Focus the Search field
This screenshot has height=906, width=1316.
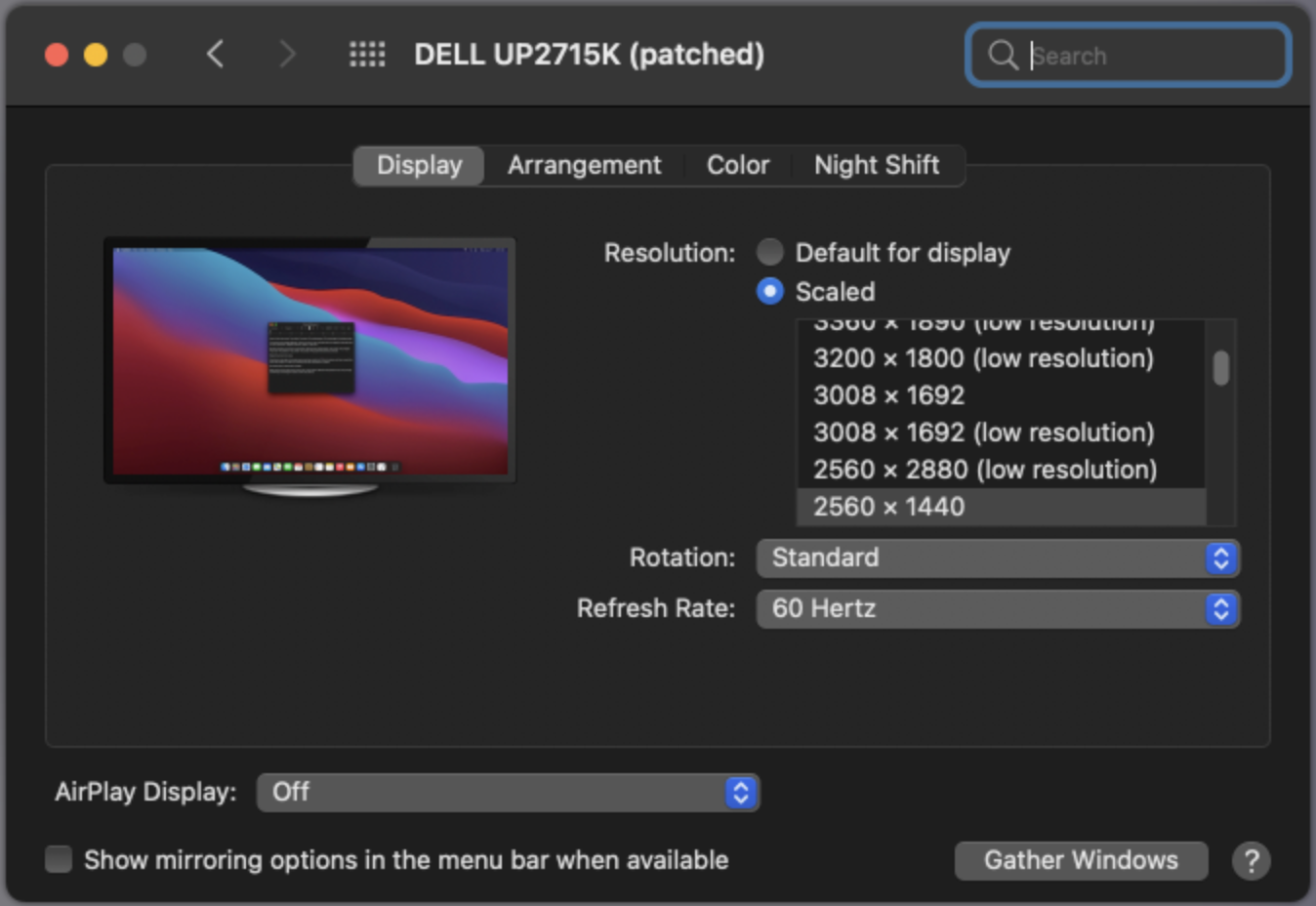coord(1129,55)
